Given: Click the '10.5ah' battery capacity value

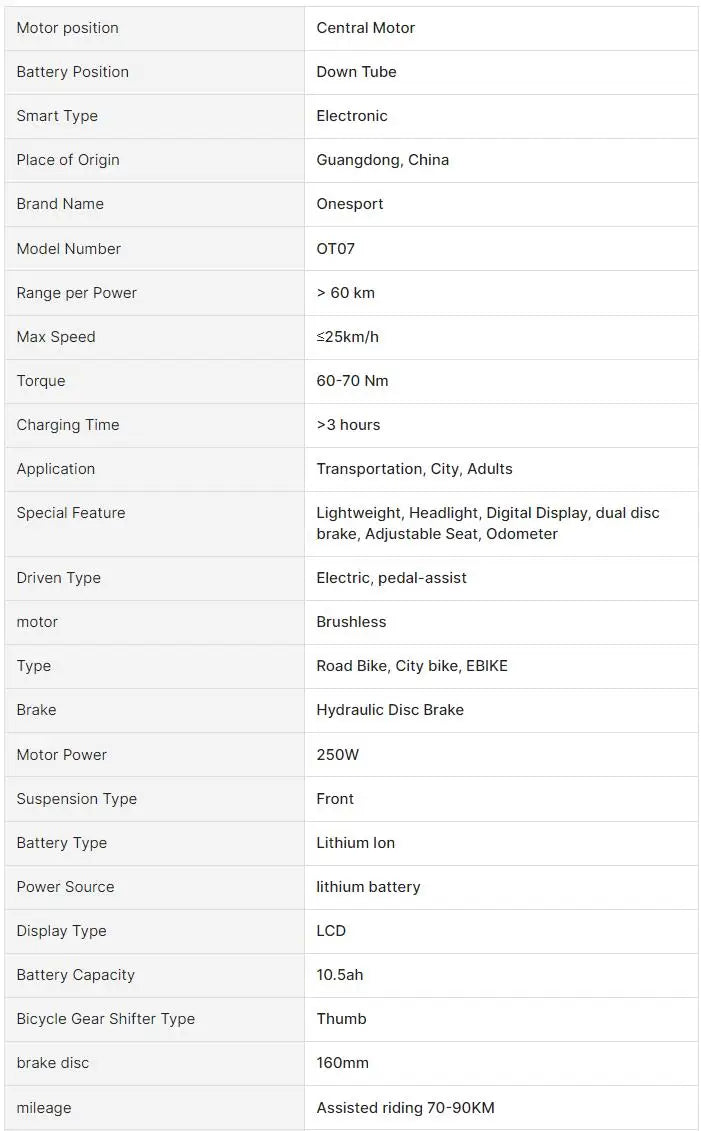Looking at the screenshot, I should point(340,975).
